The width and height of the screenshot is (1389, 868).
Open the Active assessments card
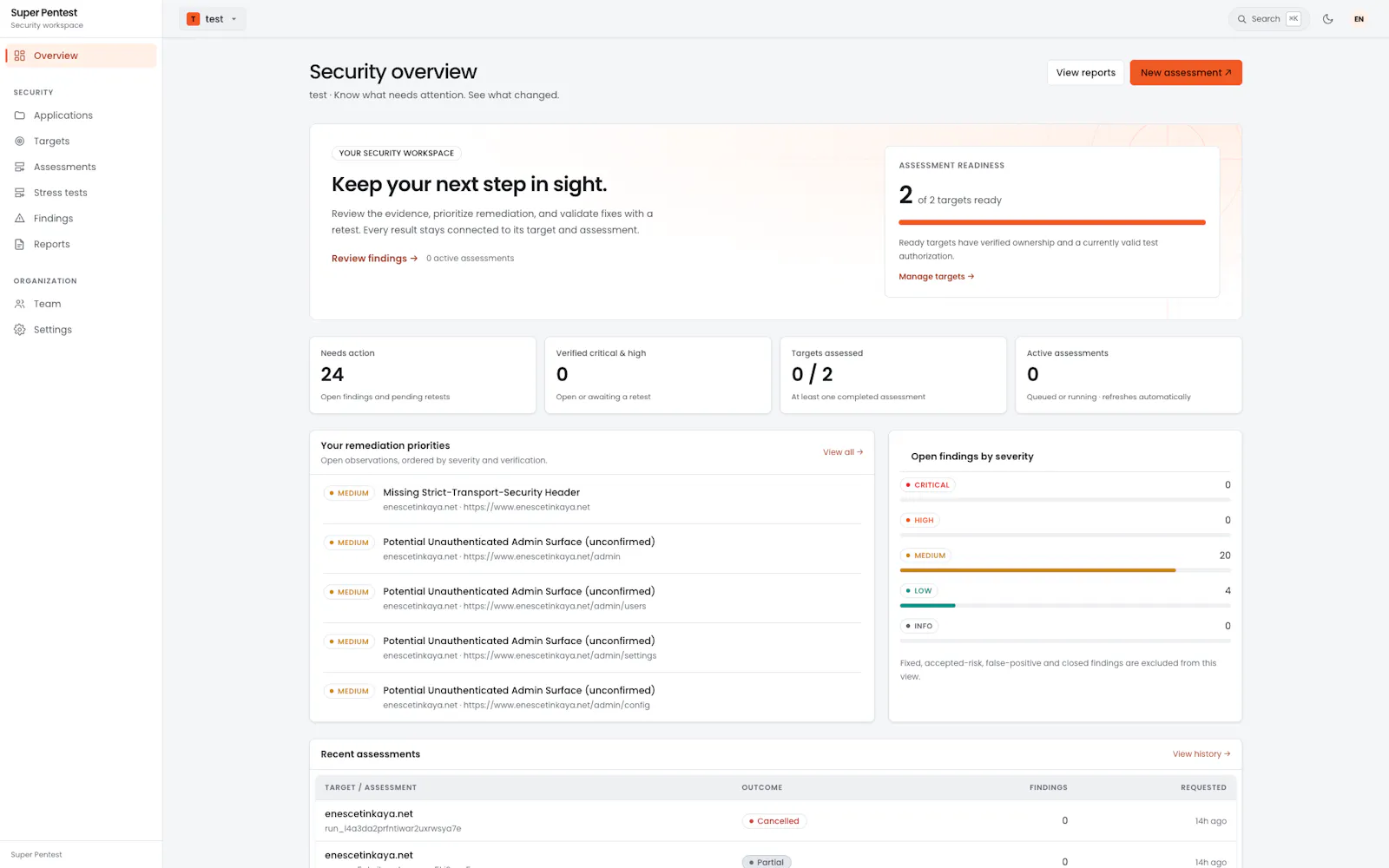(x=1129, y=375)
